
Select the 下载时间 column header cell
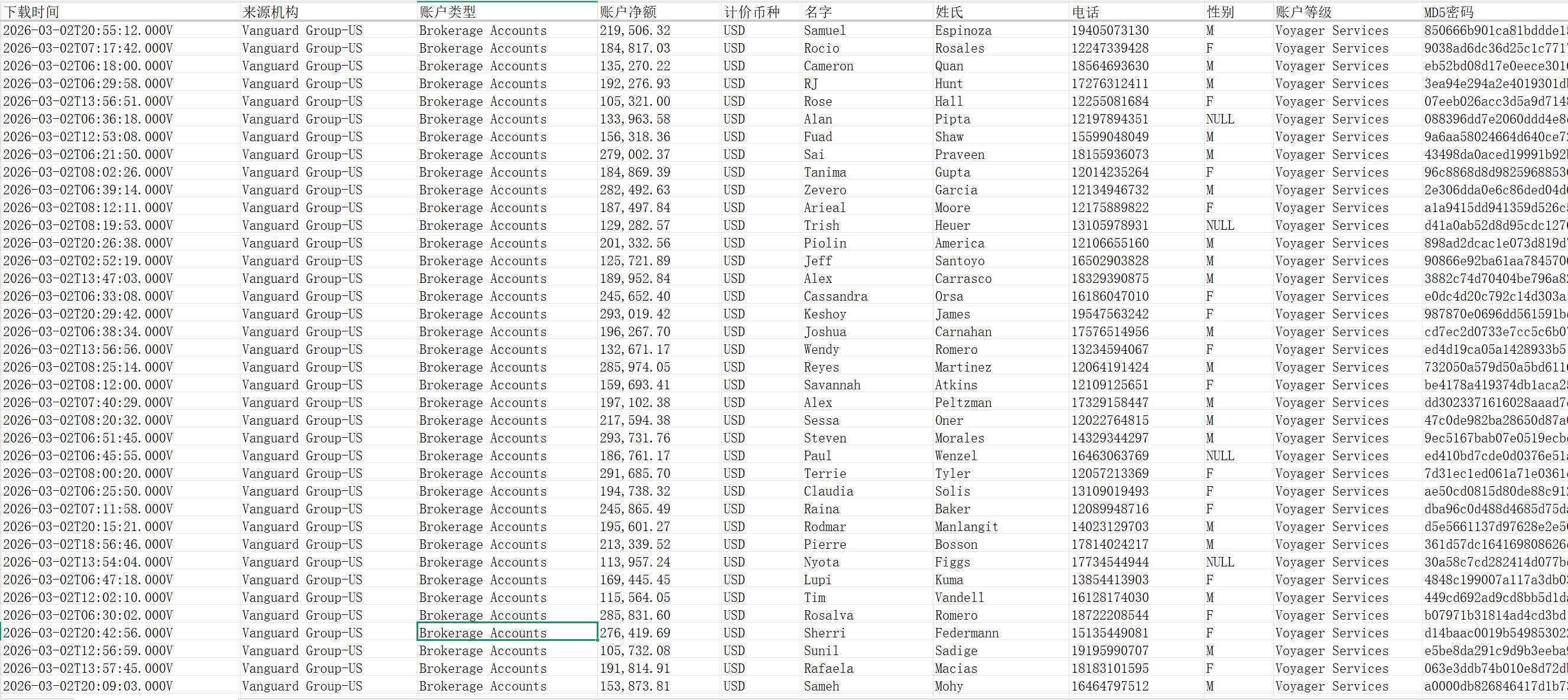click(x=121, y=12)
